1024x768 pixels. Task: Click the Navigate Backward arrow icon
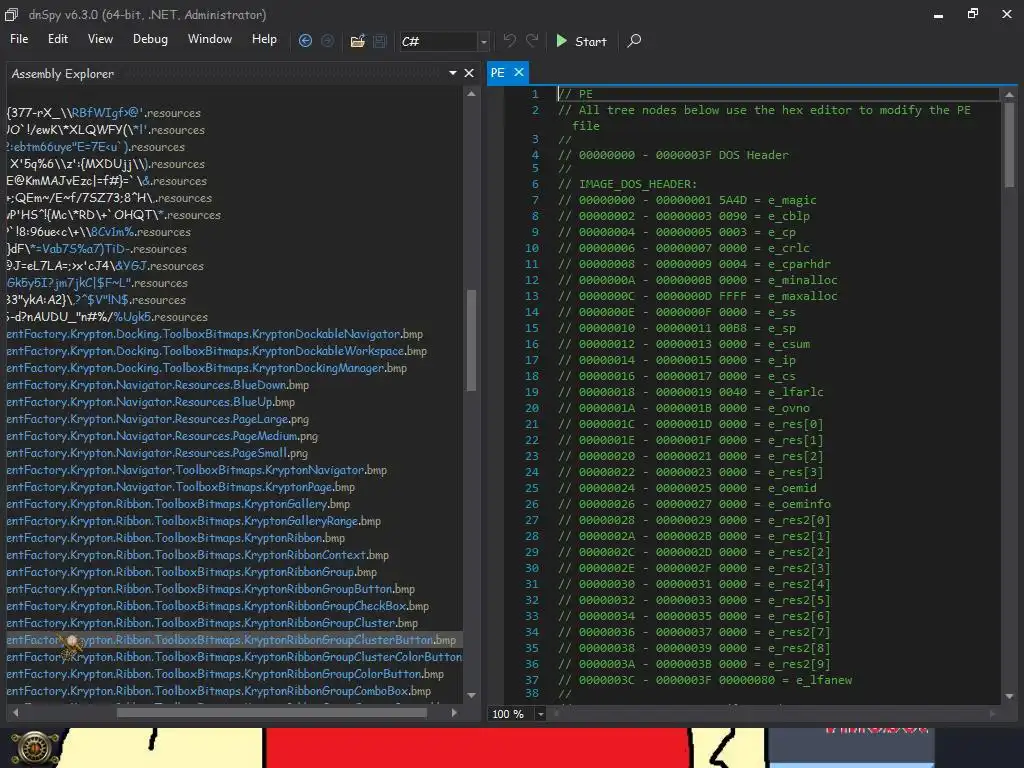tap(305, 41)
